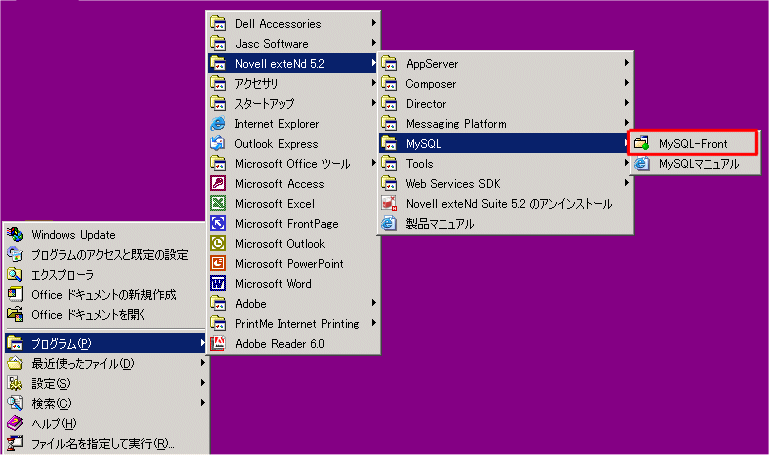Open 検索(C) submenu
The width and height of the screenshot is (769, 455).
click(x=105, y=404)
